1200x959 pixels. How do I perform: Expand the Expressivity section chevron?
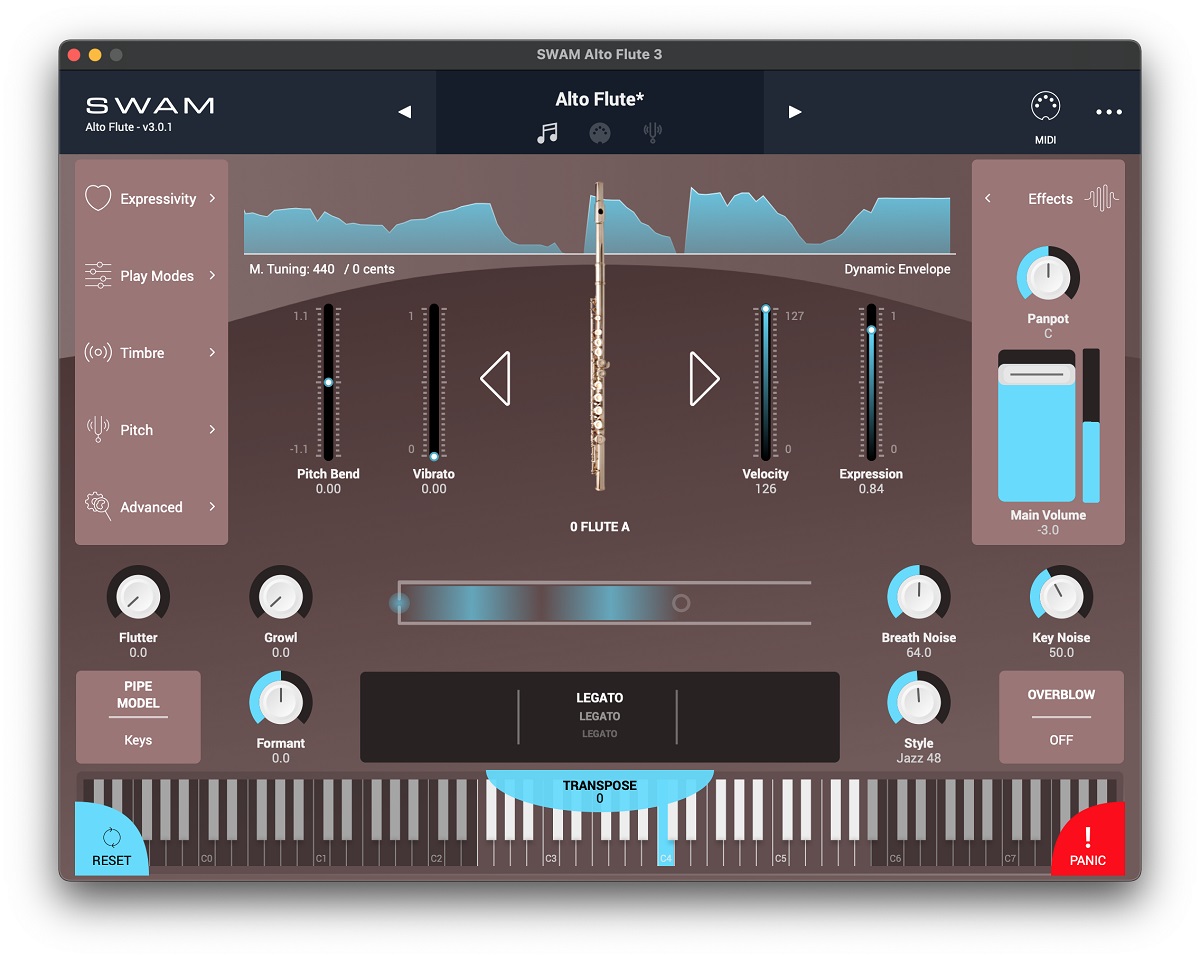(x=212, y=198)
